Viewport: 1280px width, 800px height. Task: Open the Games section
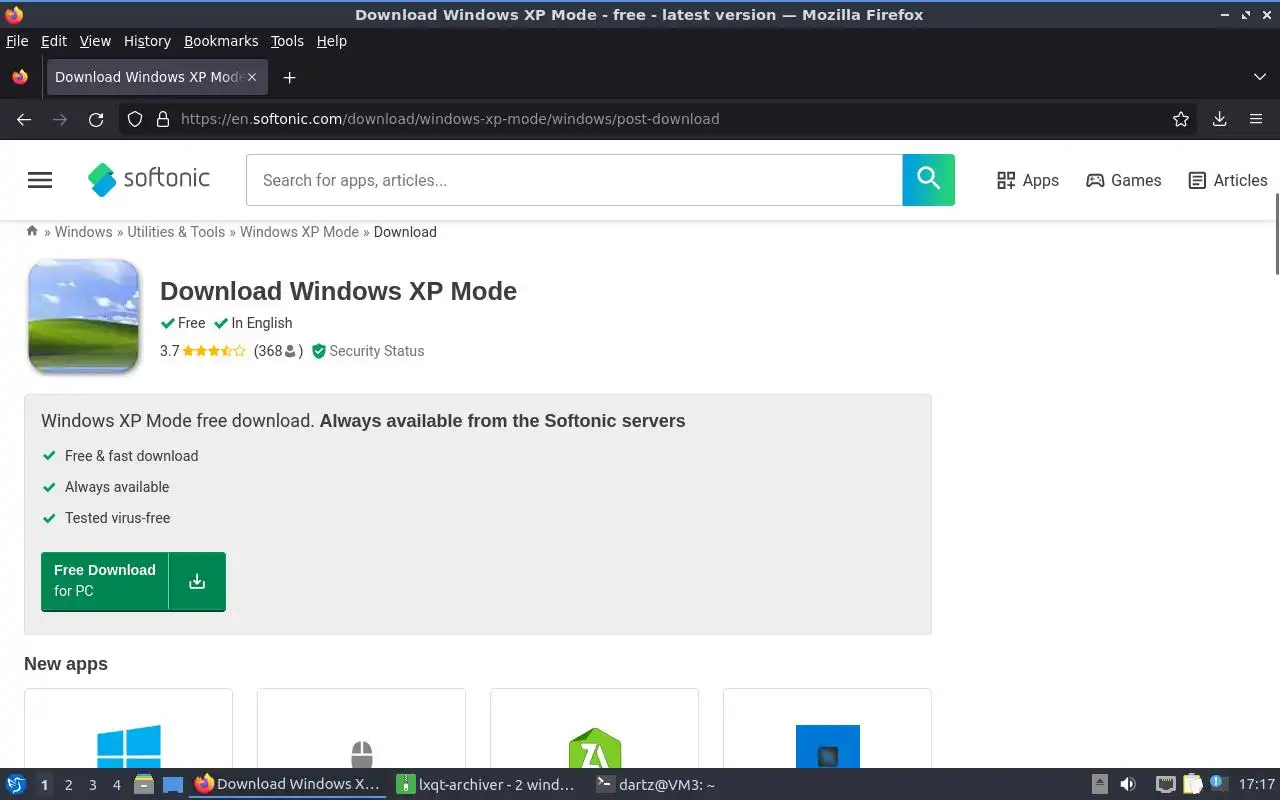click(1124, 180)
